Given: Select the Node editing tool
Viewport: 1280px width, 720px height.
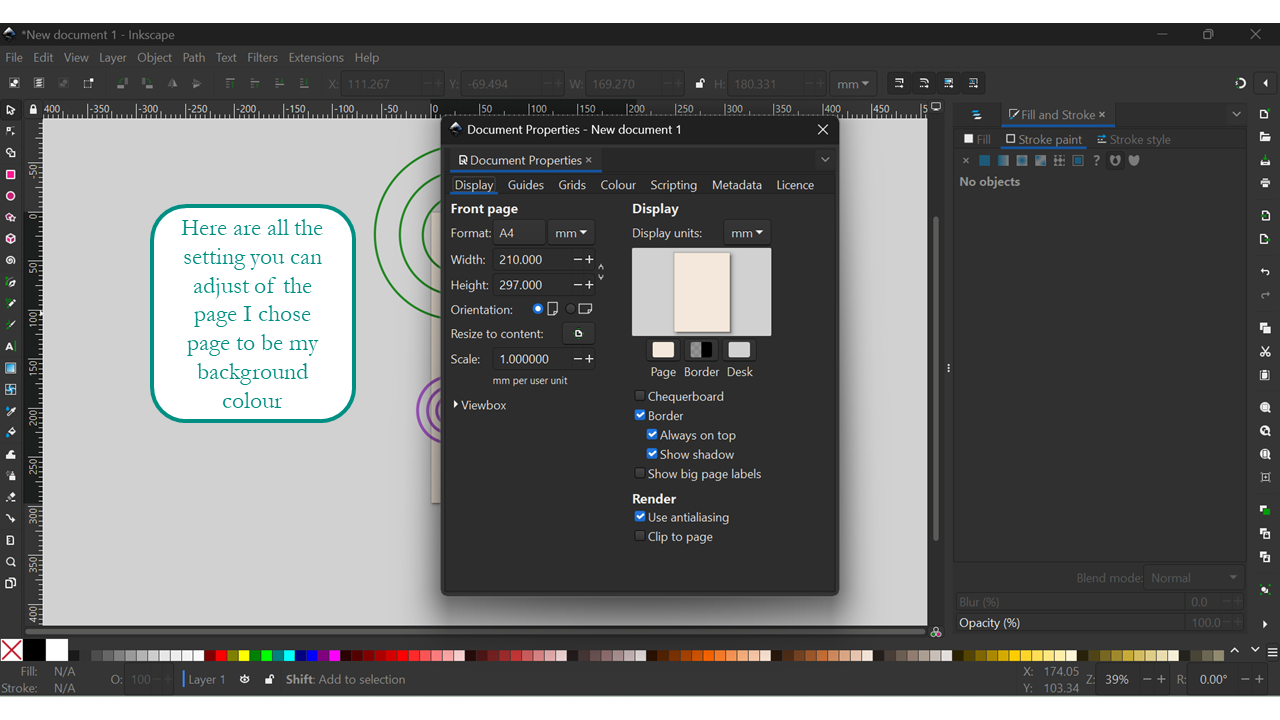Looking at the screenshot, I should click(11, 131).
